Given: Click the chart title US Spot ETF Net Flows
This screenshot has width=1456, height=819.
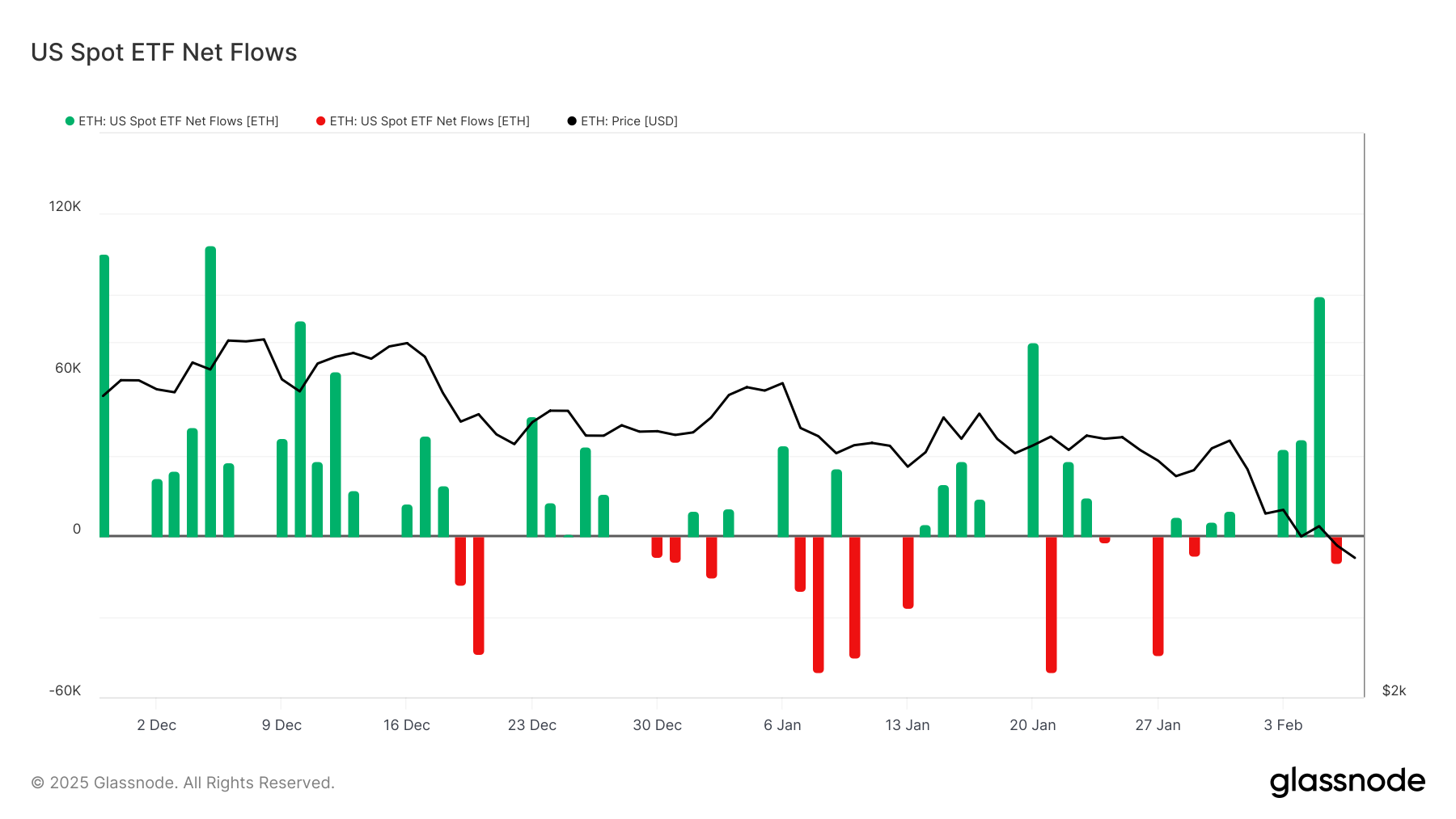Looking at the screenshot, I should tap(163, 52).
